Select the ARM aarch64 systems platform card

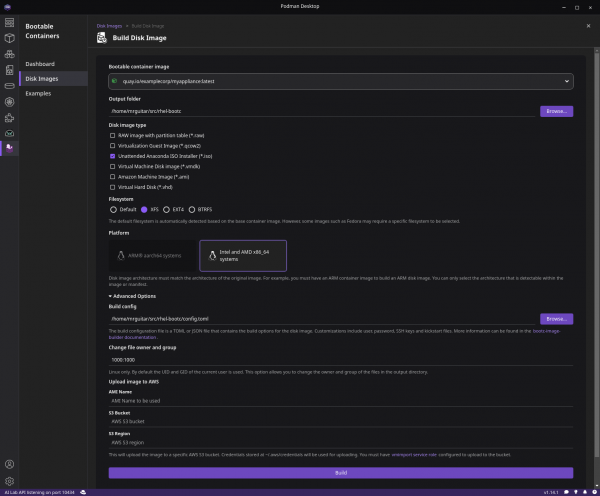(153, 256)
